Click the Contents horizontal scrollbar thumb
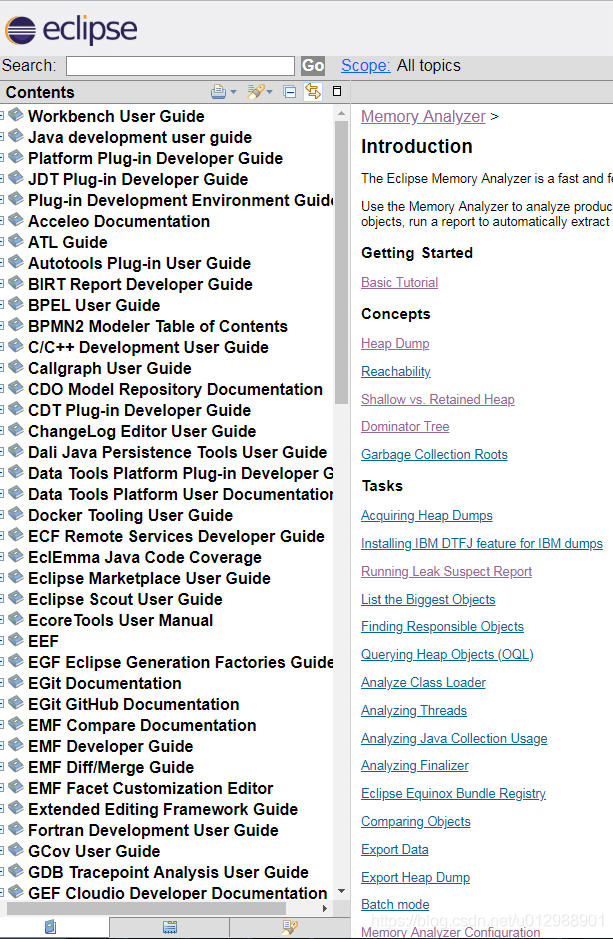The width and height of the screenshot is (613, 939). [x=146, y=908]
